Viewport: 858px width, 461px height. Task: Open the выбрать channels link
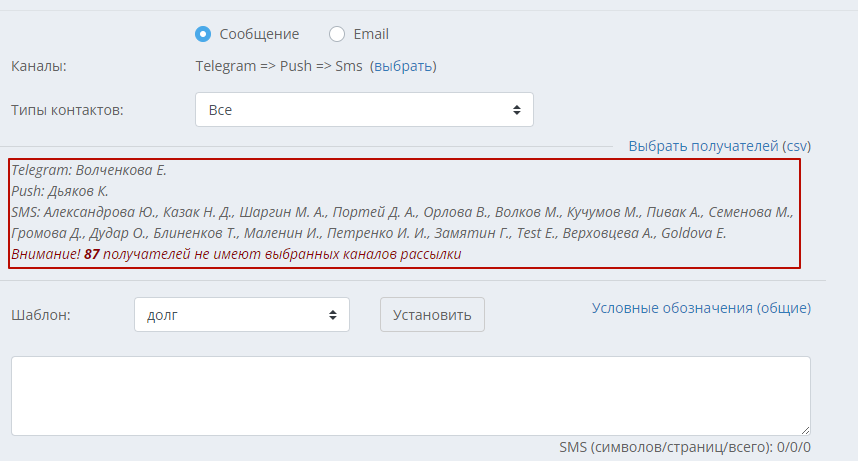pos(403,66)
